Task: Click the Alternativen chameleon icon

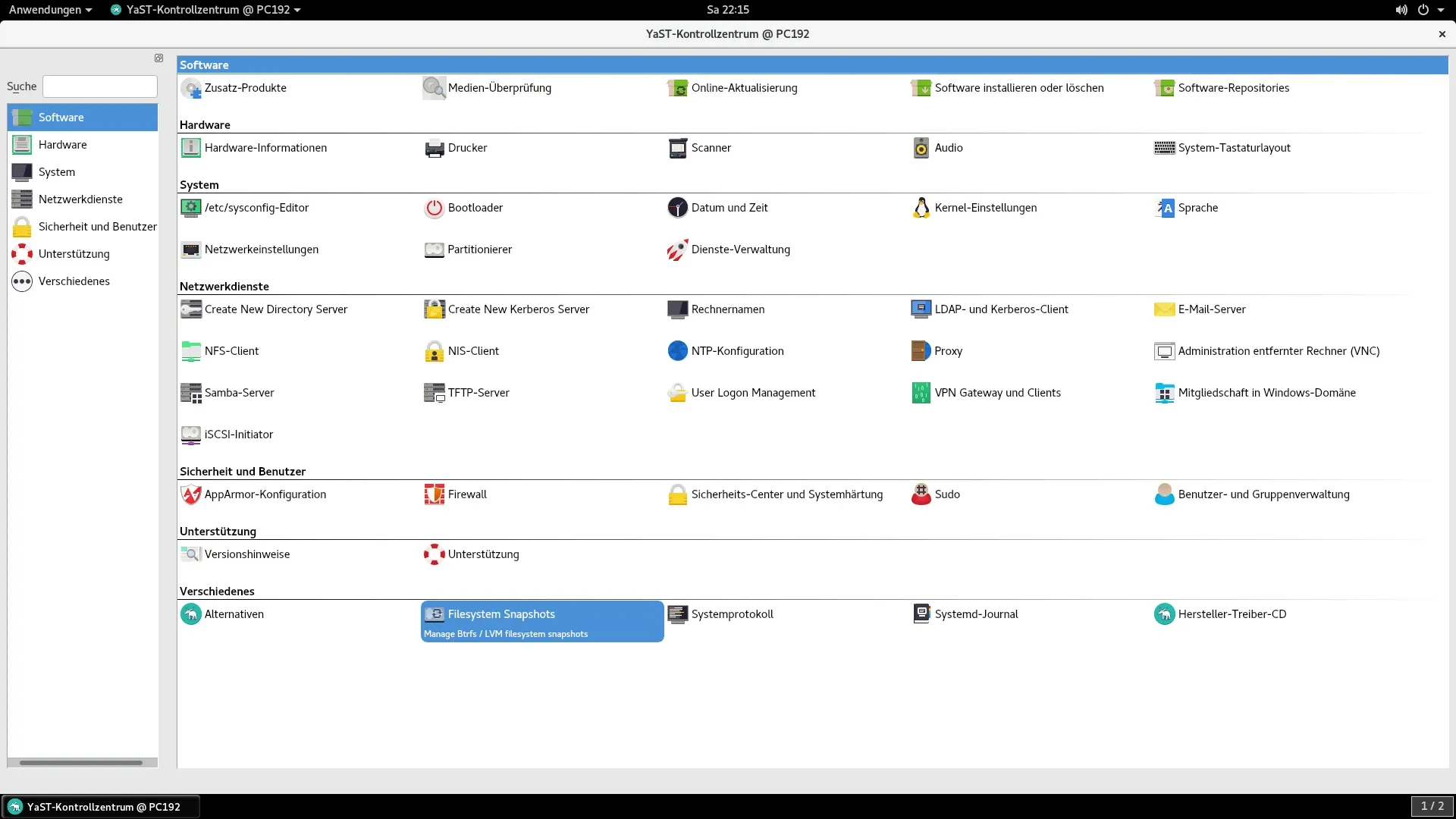Action: (x=191, y=614)
